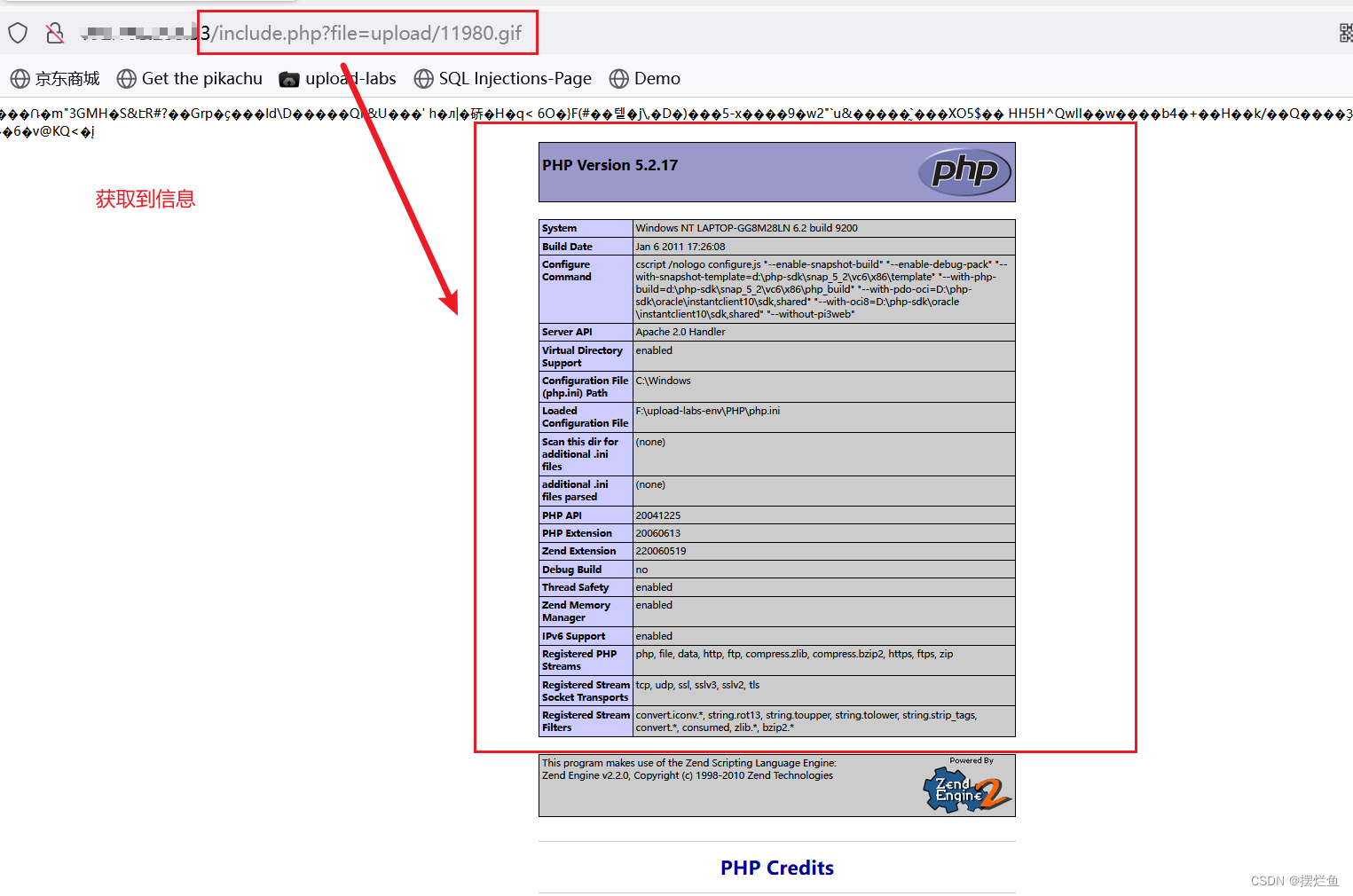
Task: Select the 20060613 value
Action: coord(658,533)
